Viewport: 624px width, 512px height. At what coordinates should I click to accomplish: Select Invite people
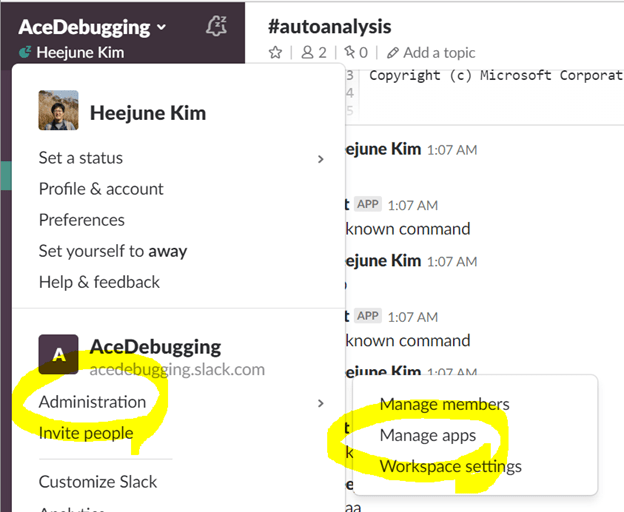pyautogui.click(x=85, y=433)
